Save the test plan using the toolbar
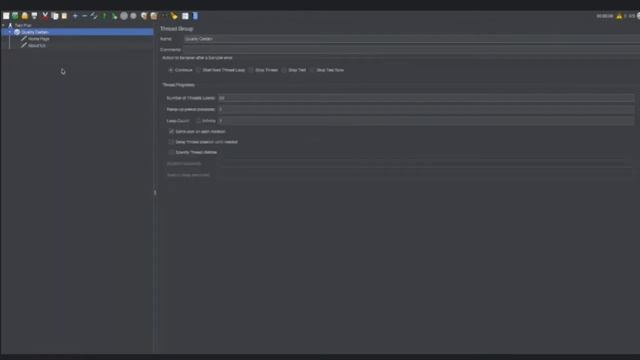640x360 pixels. (35, 16)
